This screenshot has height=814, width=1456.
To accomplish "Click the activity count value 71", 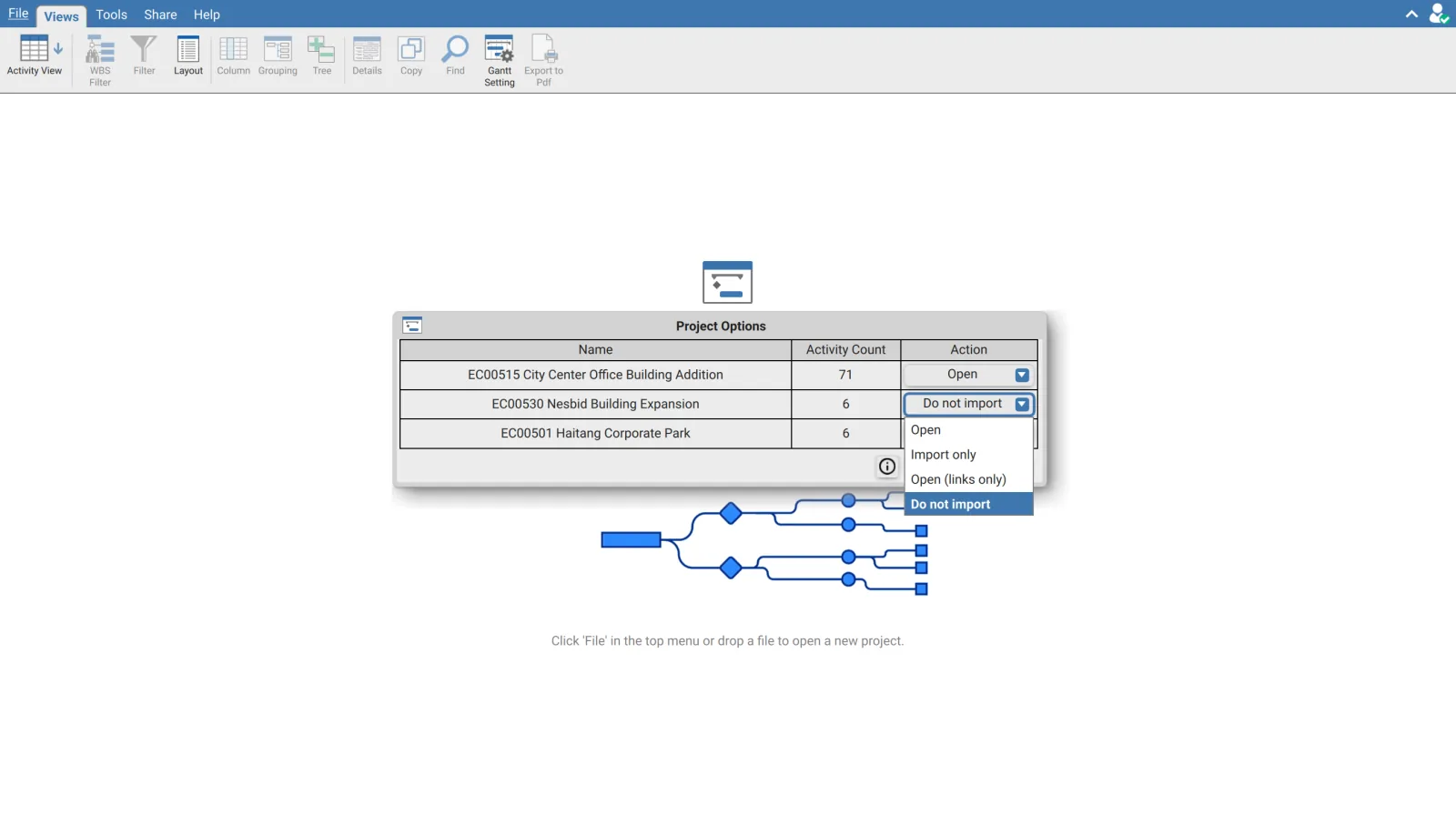I will [845, 375].
